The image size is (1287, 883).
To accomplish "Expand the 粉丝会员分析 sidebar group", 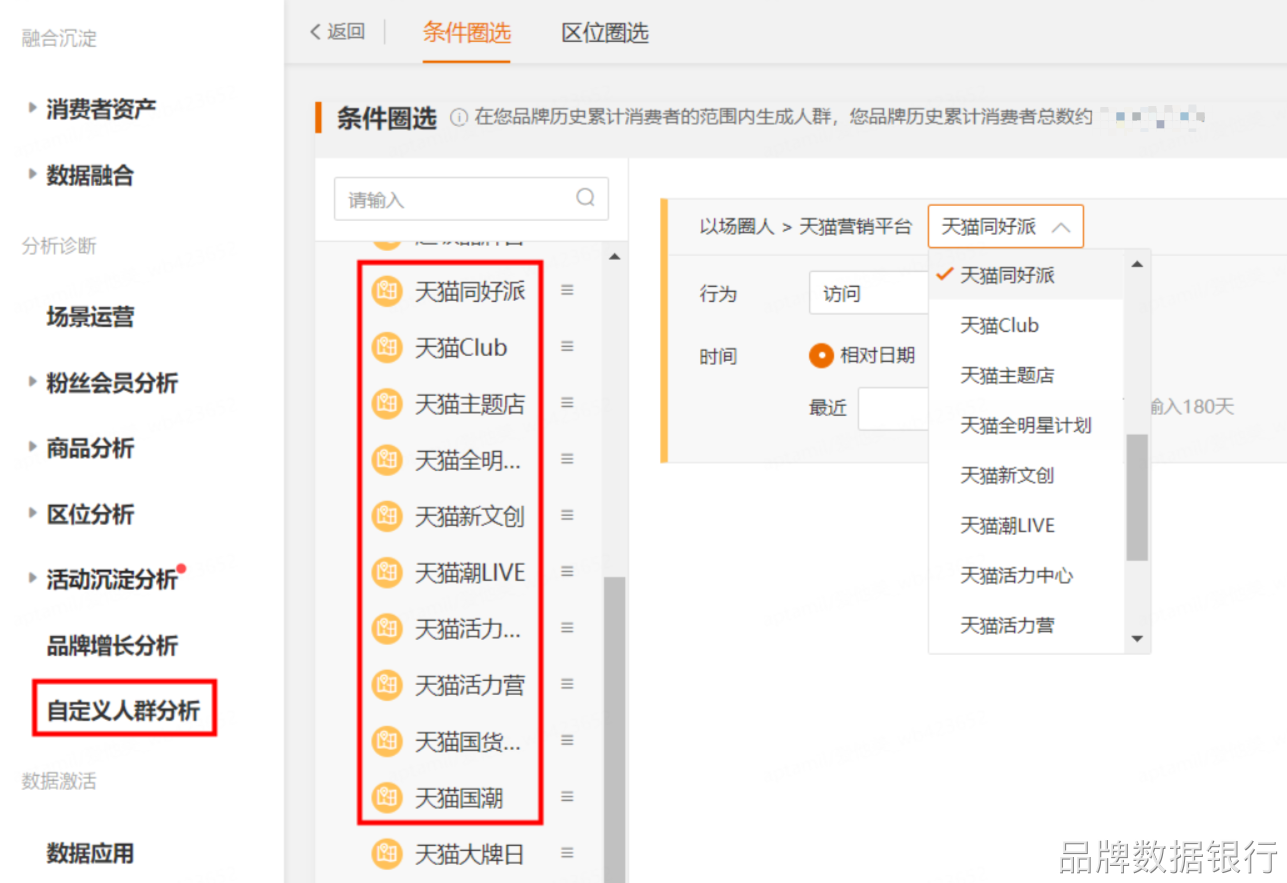I will pyautogui.click(x=33, y=381).
